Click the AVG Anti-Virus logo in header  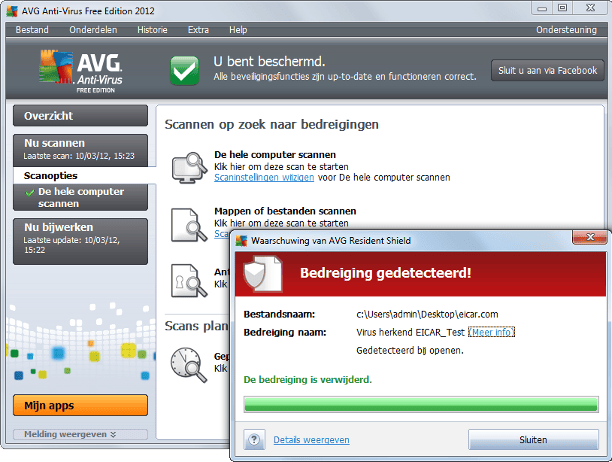click(81, 71)
